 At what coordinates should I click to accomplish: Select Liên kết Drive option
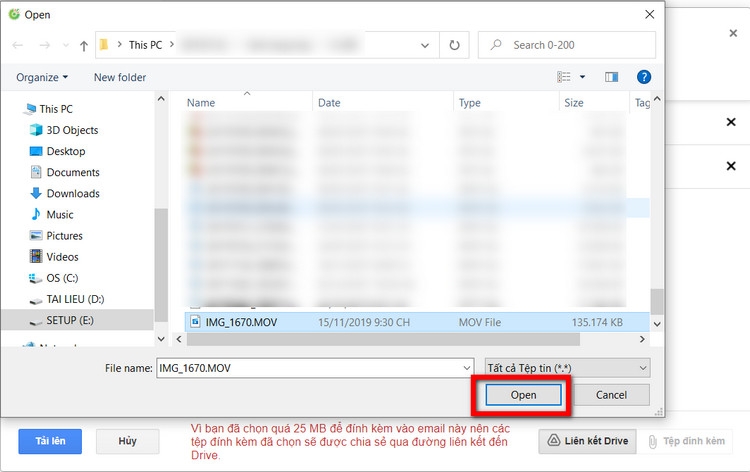pyautogui.click(x=587, y=441)
